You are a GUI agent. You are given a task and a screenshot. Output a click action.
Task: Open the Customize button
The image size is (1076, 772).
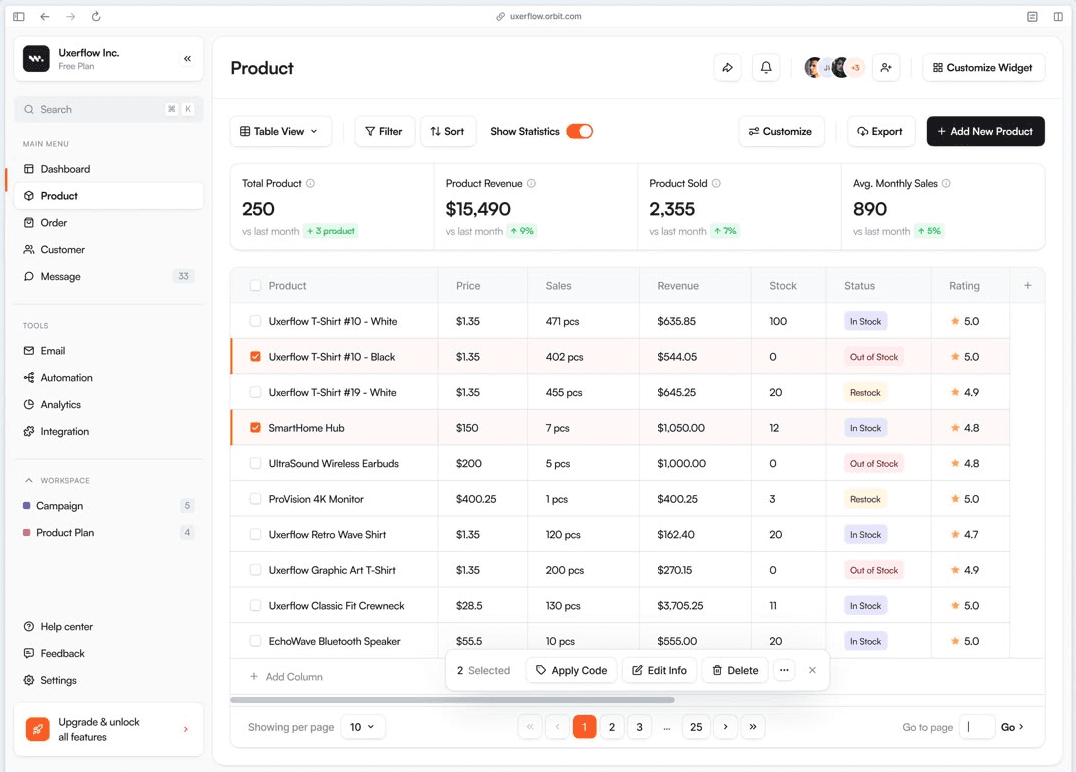coord(781,131)
